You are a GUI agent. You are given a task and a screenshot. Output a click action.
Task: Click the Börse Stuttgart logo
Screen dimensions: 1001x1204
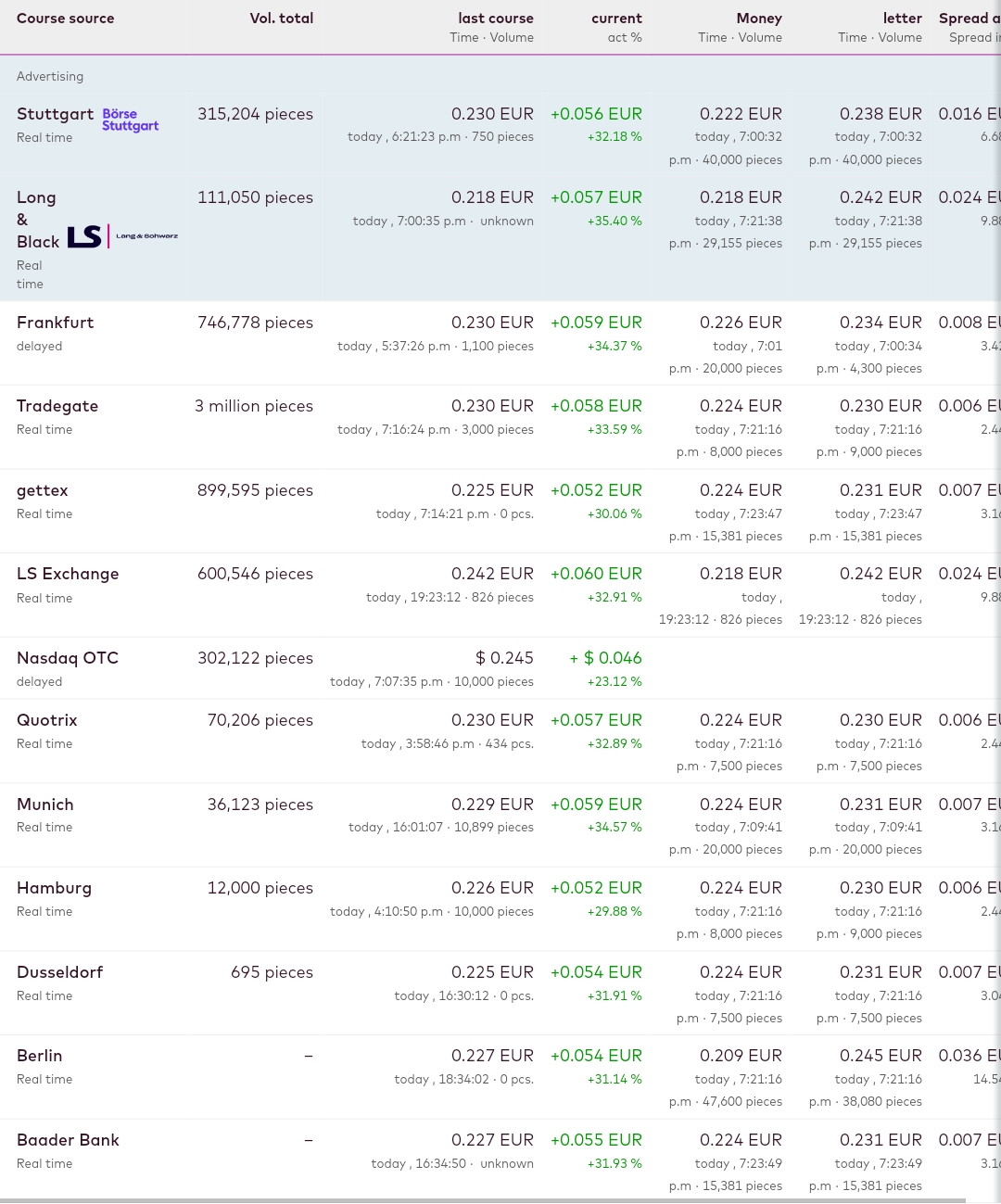pos(130,120)
